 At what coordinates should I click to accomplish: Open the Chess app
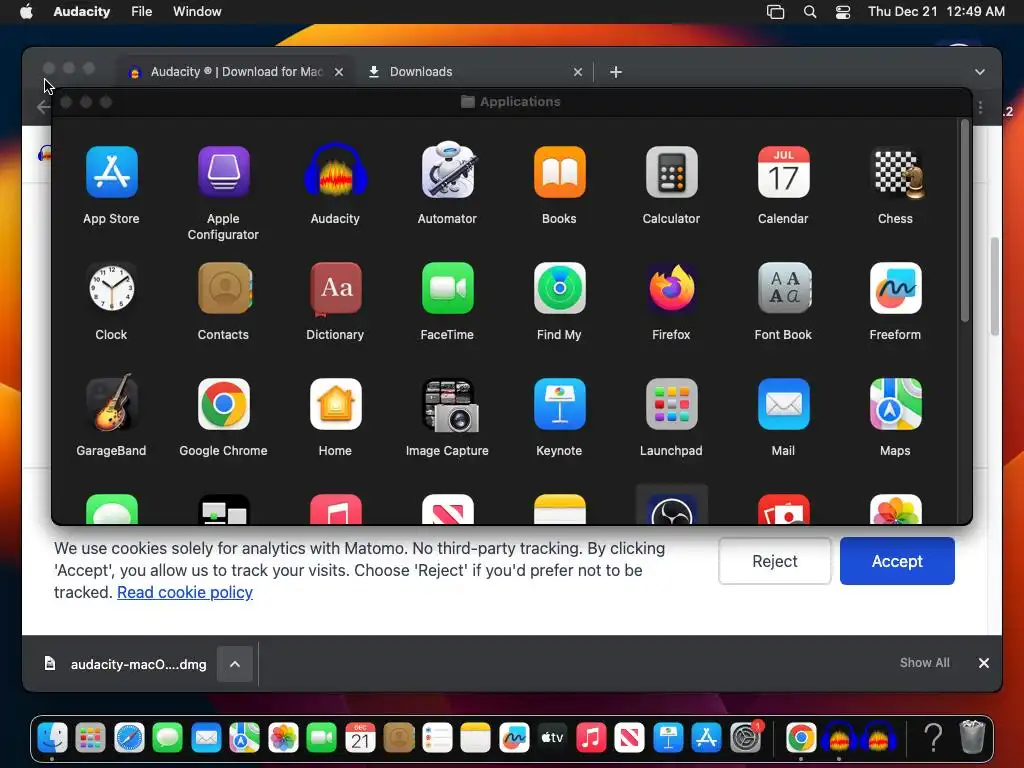896,173
